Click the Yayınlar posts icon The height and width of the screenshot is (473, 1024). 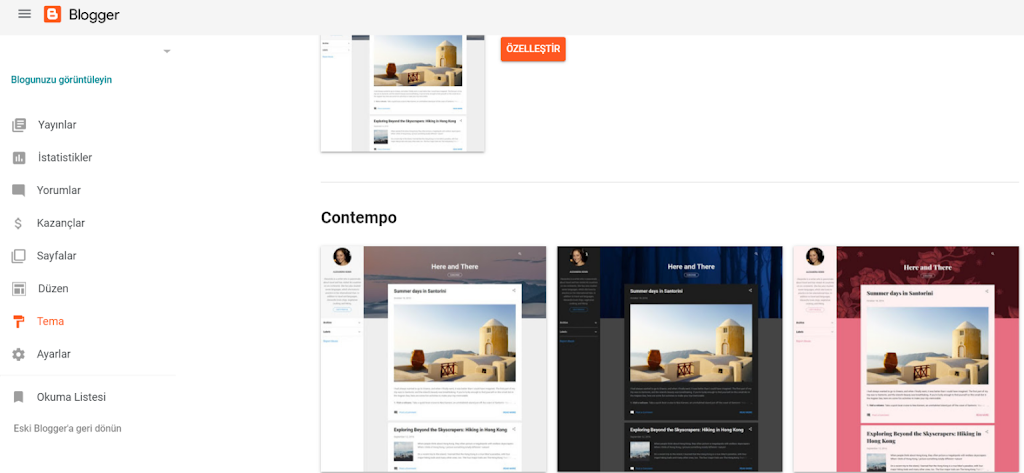pos(18,125)
